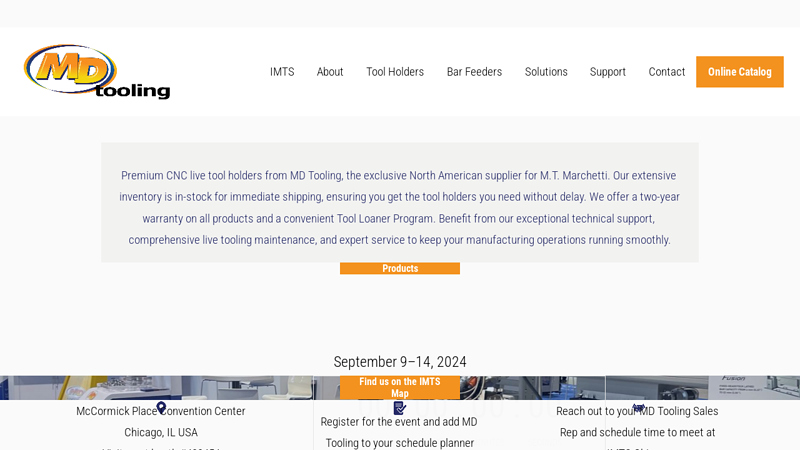Click Reach out to your MD Tooling Sales text
The width and height of the screenshot is (800, 450).
637,411
